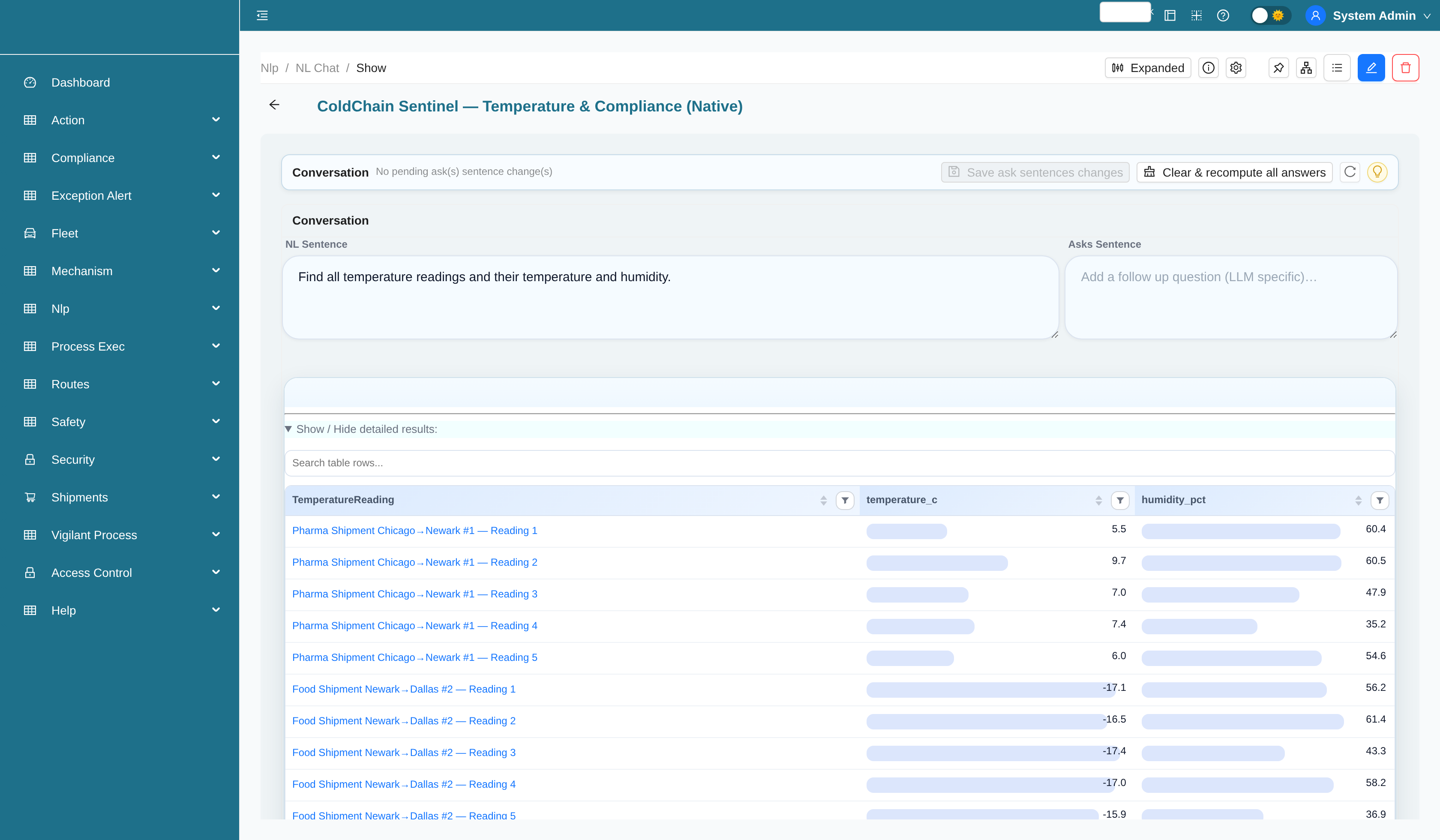Screen dimensions: 1440x840
Task: Click the Nlp breadcrumb link
Action: pyautogui.click(x=269, y=68)
